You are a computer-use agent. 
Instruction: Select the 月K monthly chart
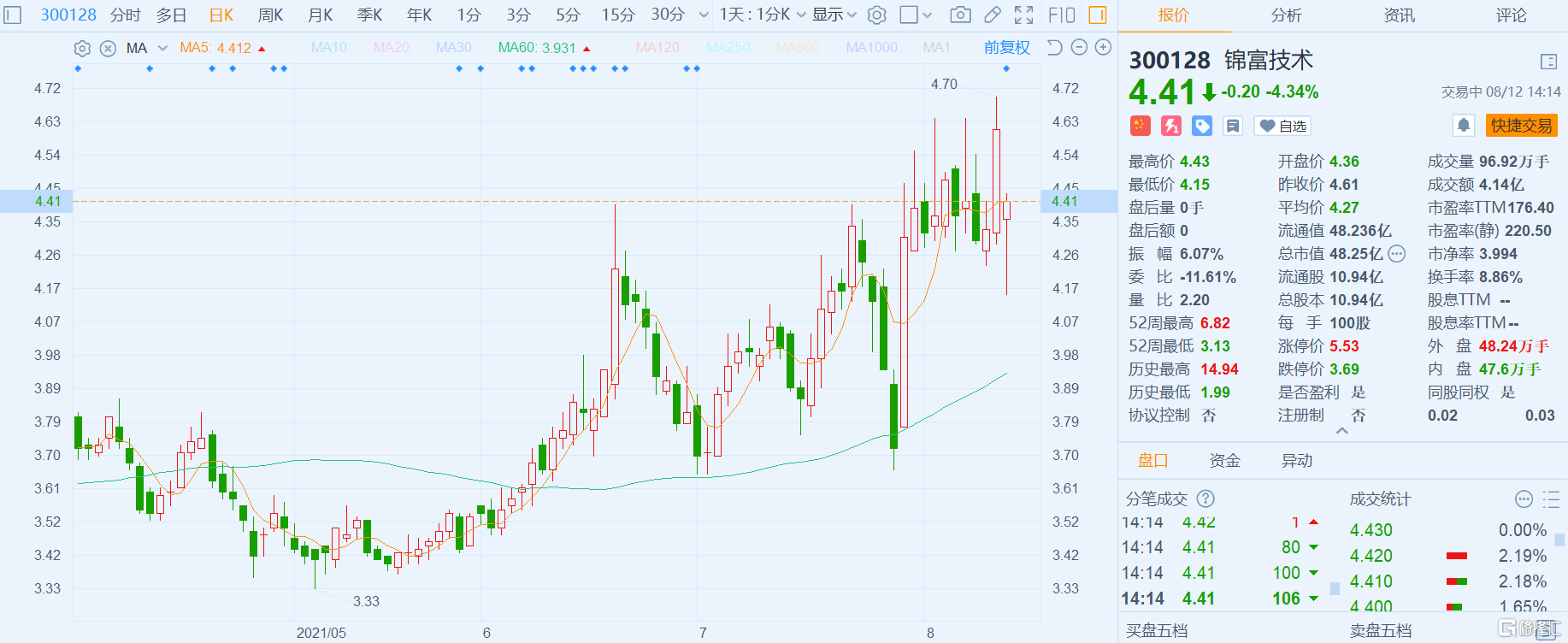[x=320, y=15]
